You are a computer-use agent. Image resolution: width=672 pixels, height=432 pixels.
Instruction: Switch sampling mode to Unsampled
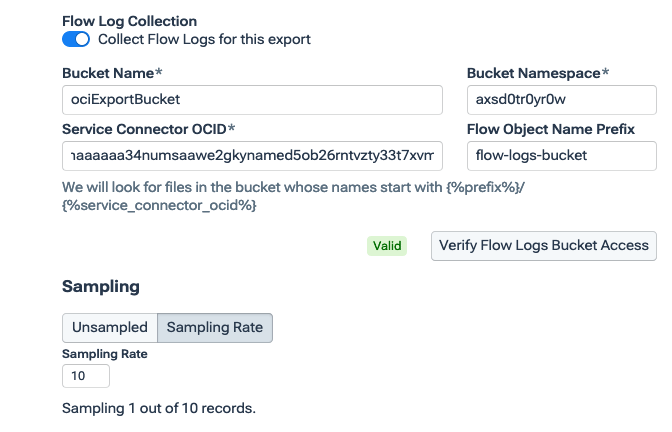pos(110,328)
